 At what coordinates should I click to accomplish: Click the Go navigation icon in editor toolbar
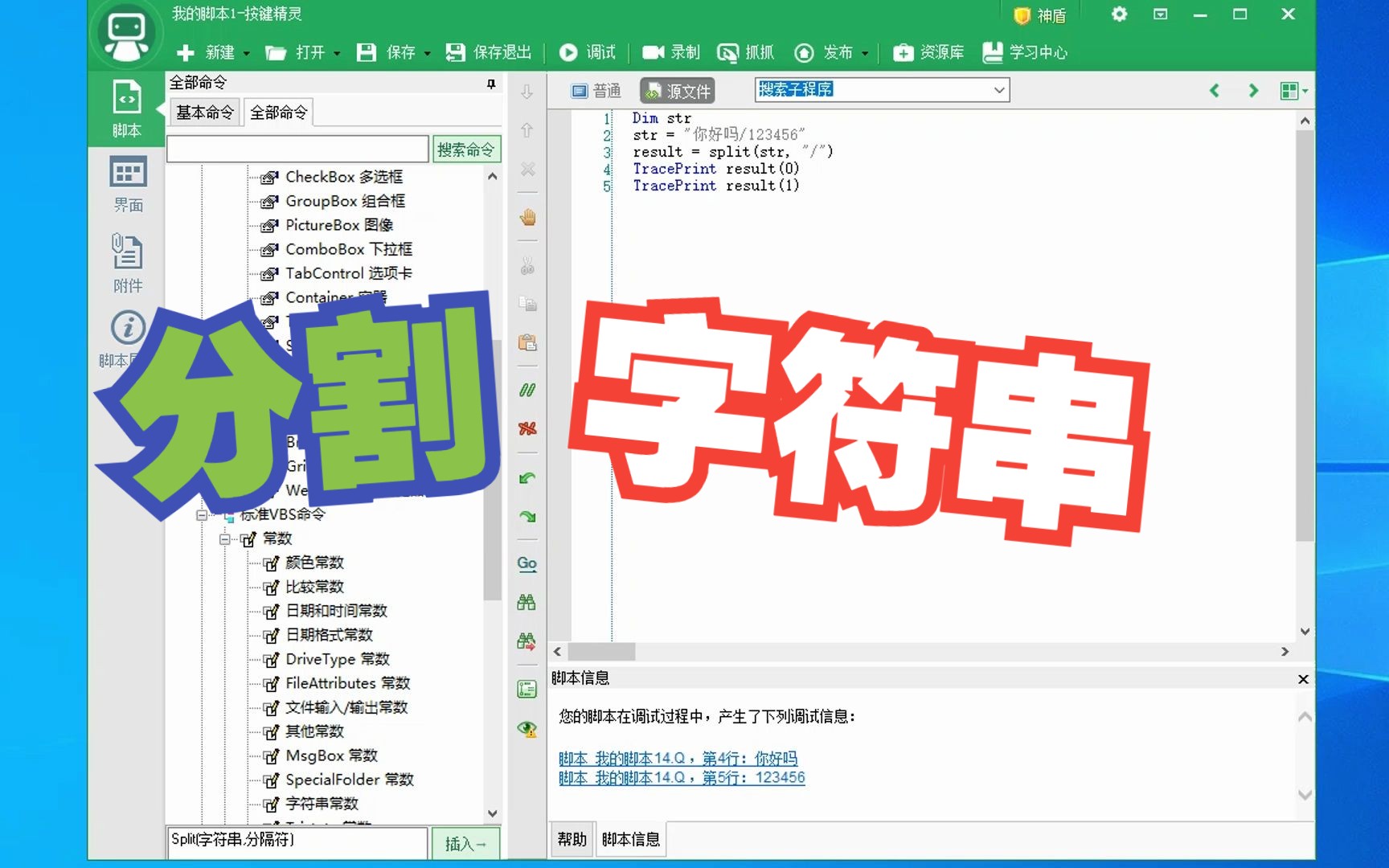[x=527, y=563]
